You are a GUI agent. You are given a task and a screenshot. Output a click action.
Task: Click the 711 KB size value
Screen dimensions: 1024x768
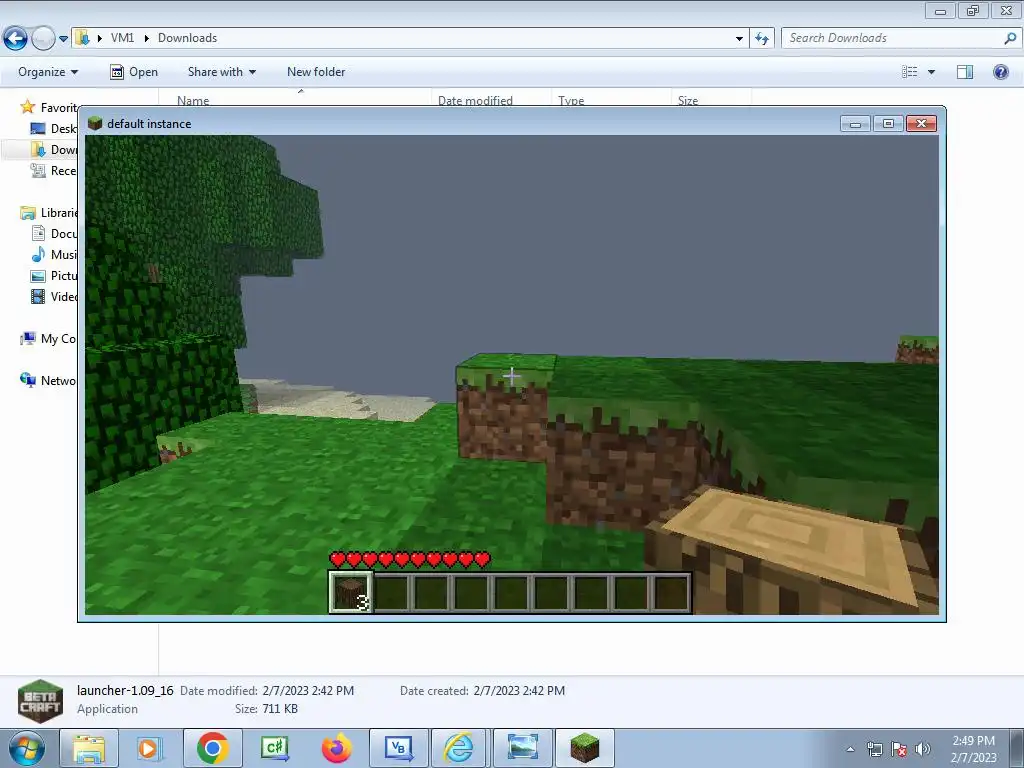[x=280, y=709]
